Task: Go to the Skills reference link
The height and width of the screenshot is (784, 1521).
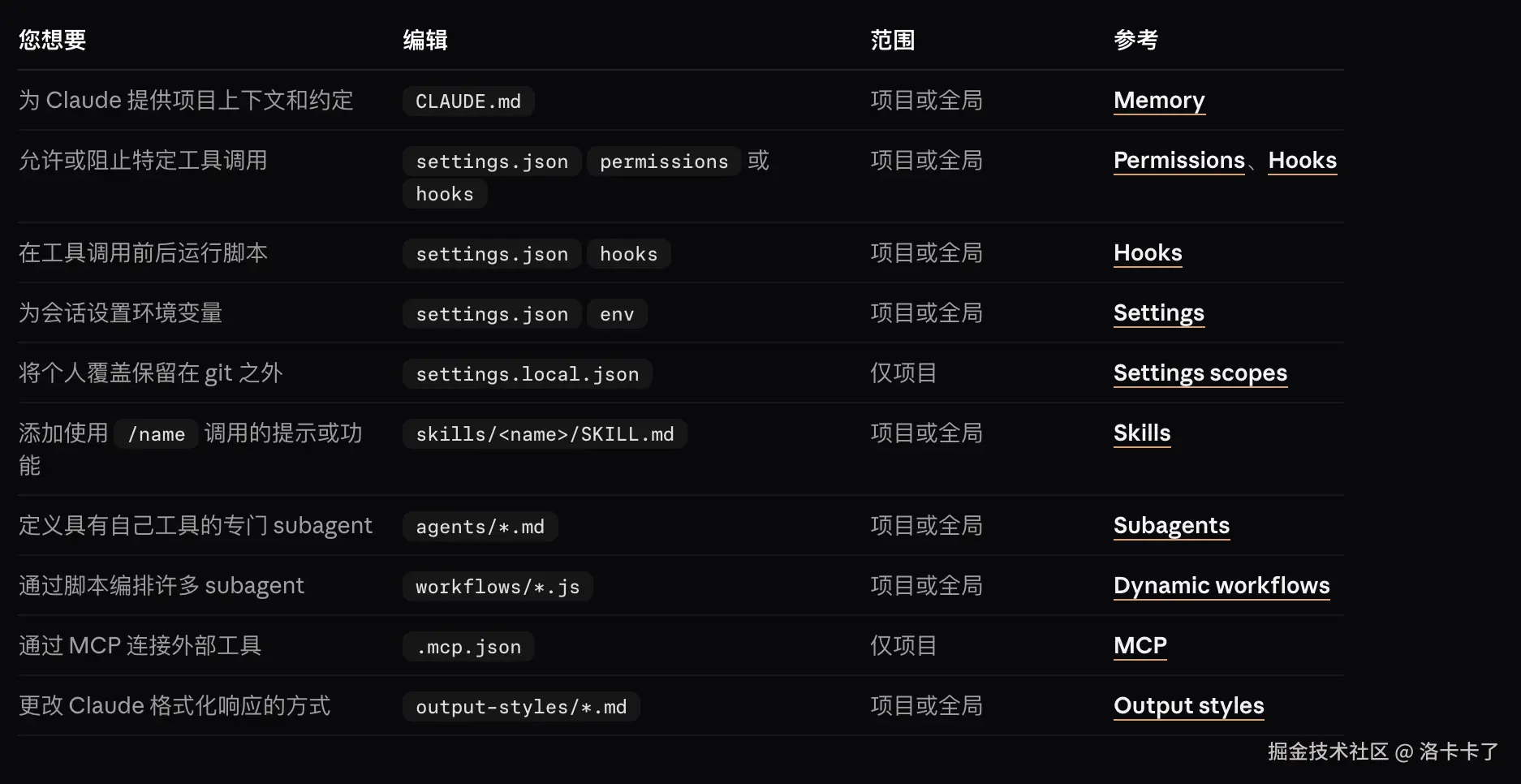Action: coord(1142,433)
